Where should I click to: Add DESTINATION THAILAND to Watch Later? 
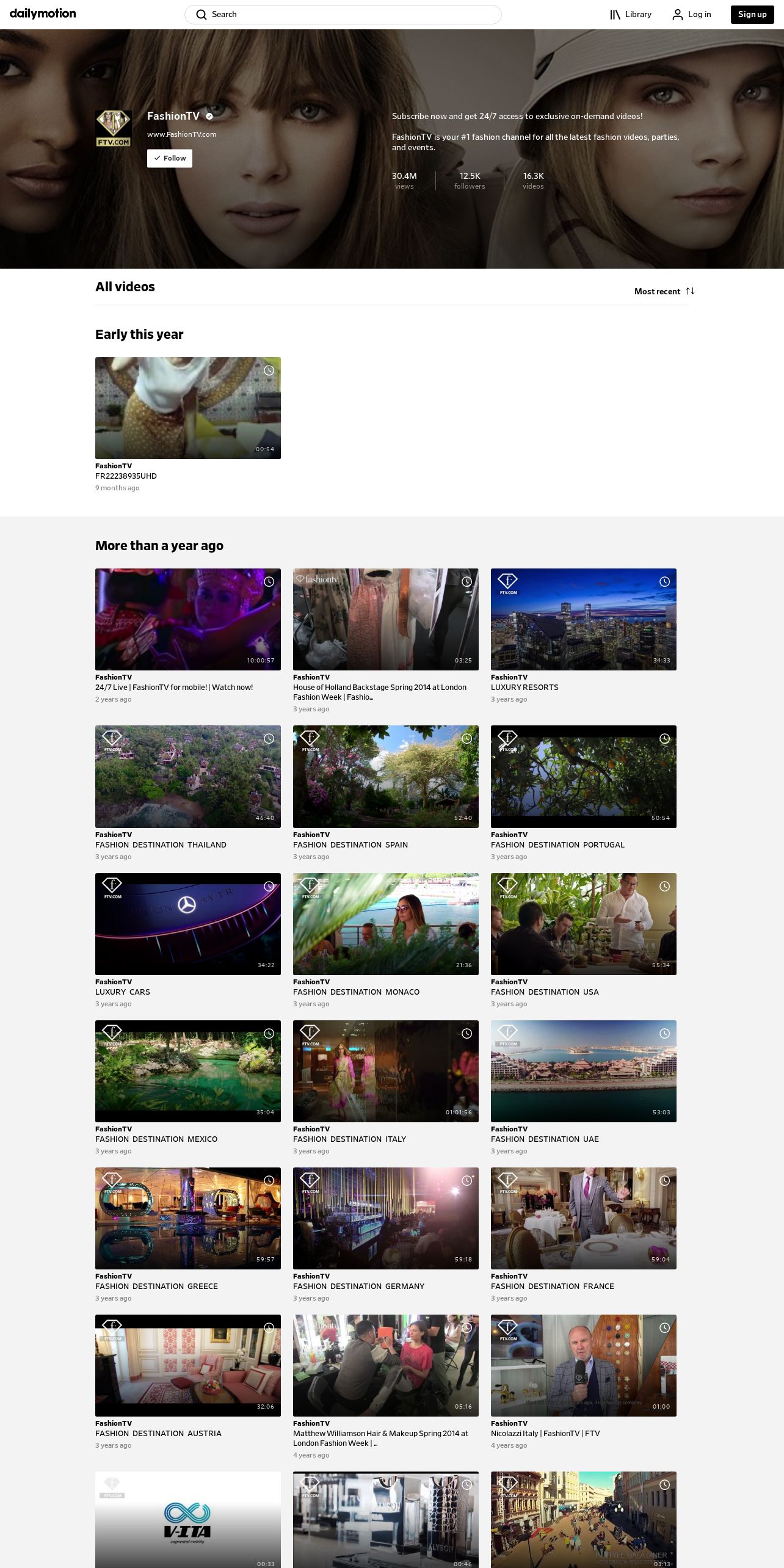(x=269, y=739)
